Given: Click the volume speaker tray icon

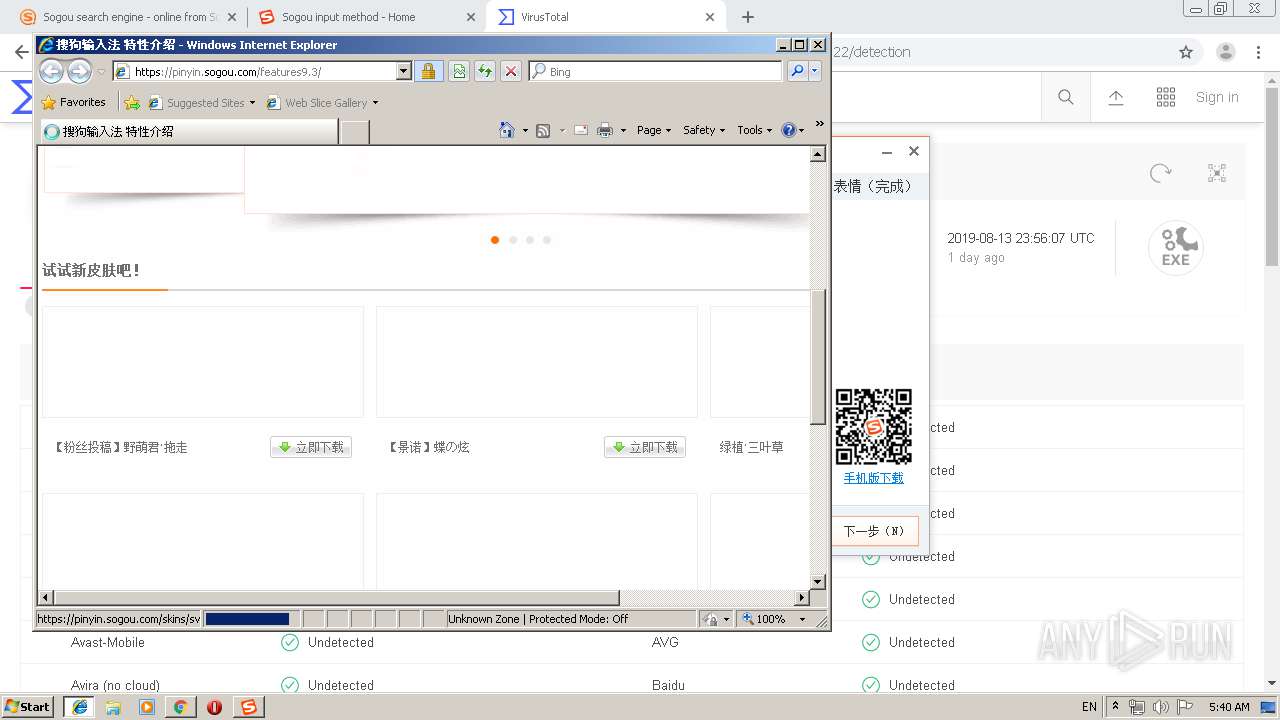Looking at the screenshot, I should (x=1160, y=707).
